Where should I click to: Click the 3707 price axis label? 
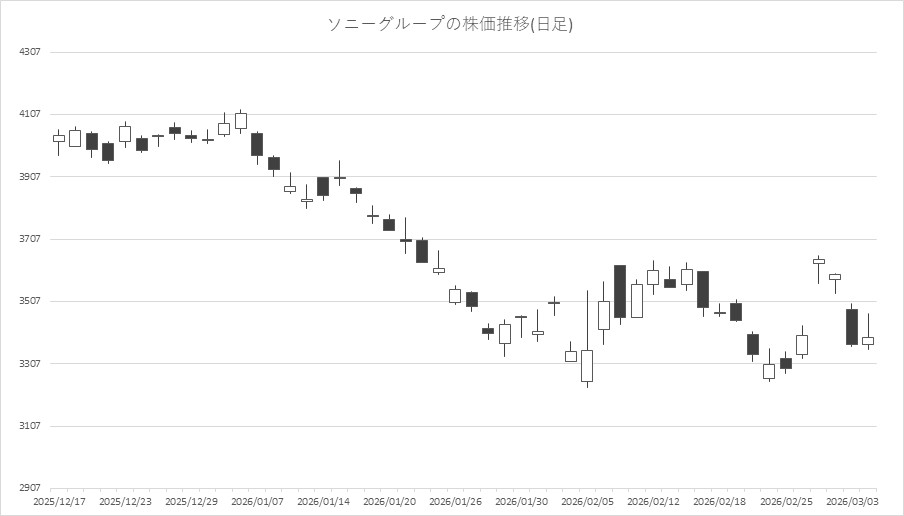click(x=31, y=239)
